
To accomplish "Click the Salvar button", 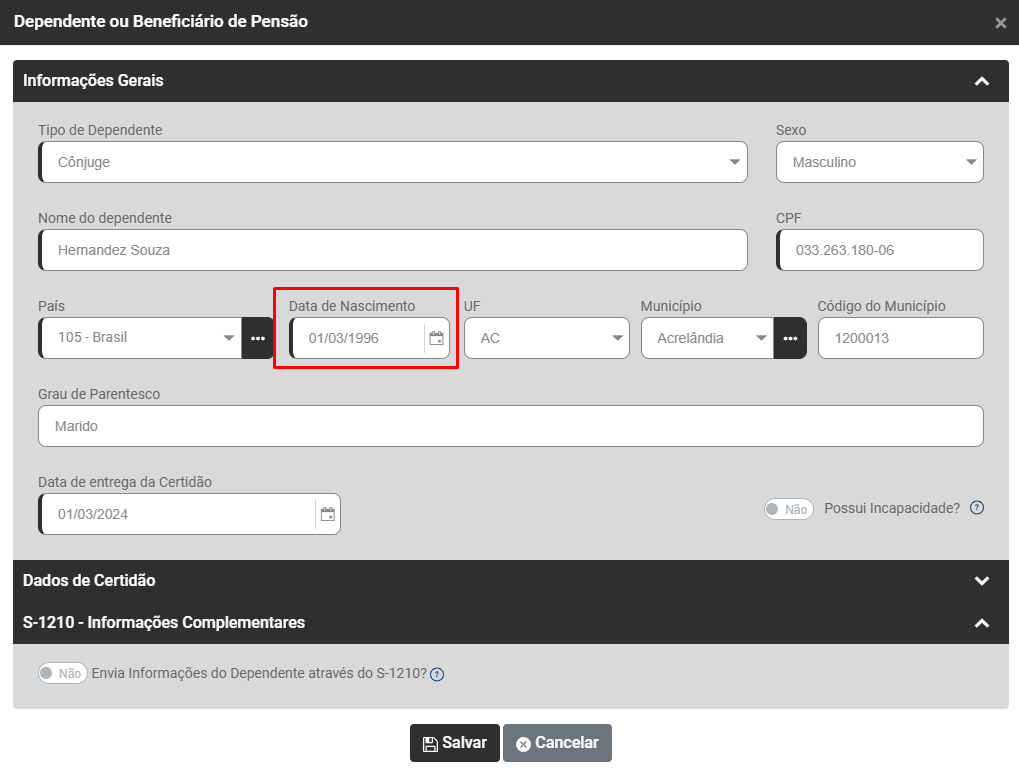I will point(454,743).
